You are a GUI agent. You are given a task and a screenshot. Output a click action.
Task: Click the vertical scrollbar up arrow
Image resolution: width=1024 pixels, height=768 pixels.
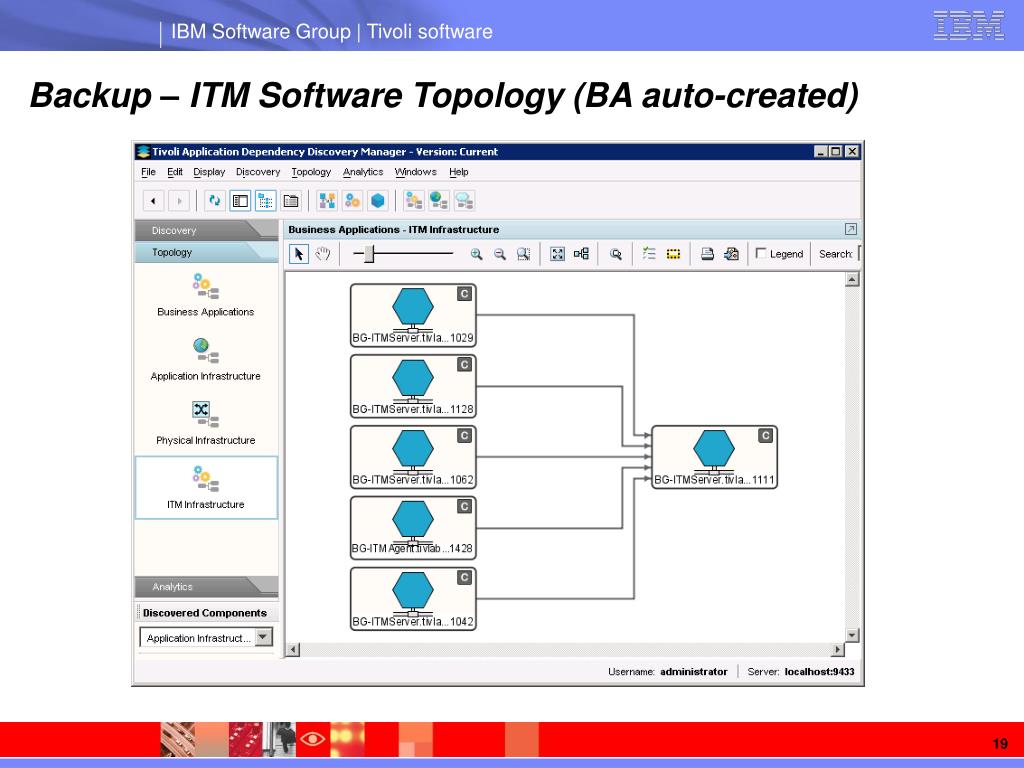[852, 280]
